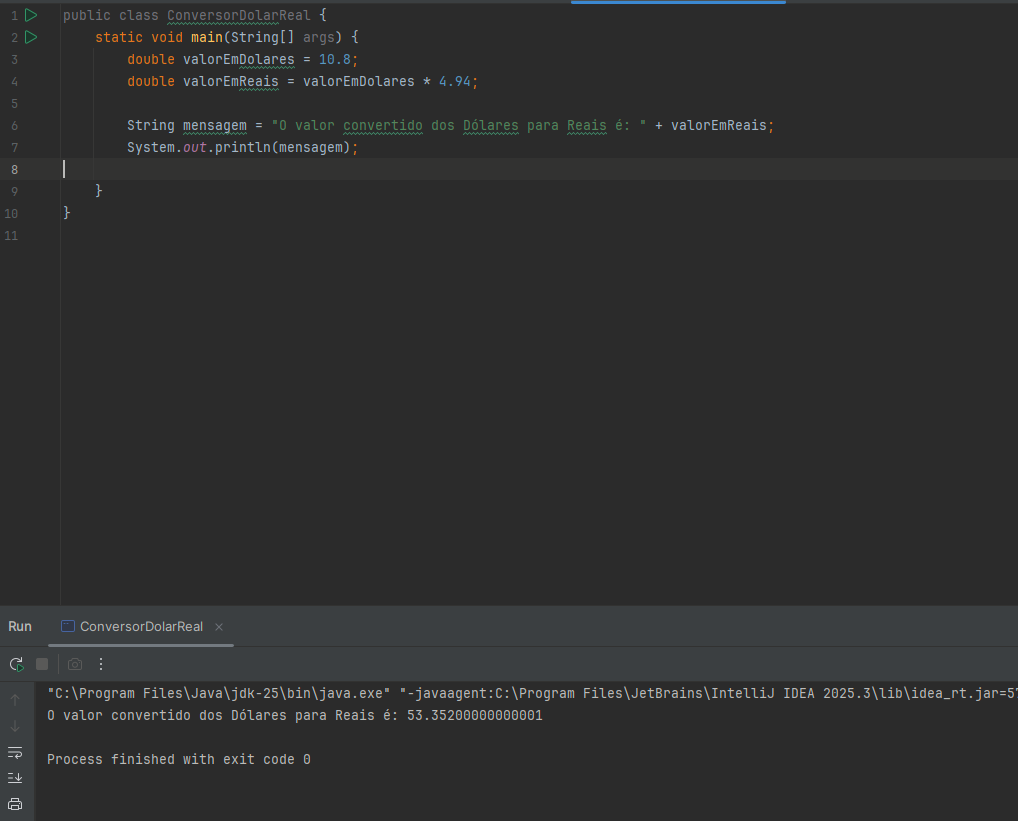The height and width of the screenshot is (821, 1018).
Task: Move up the stack trace arrow
Action: (15, 700)
